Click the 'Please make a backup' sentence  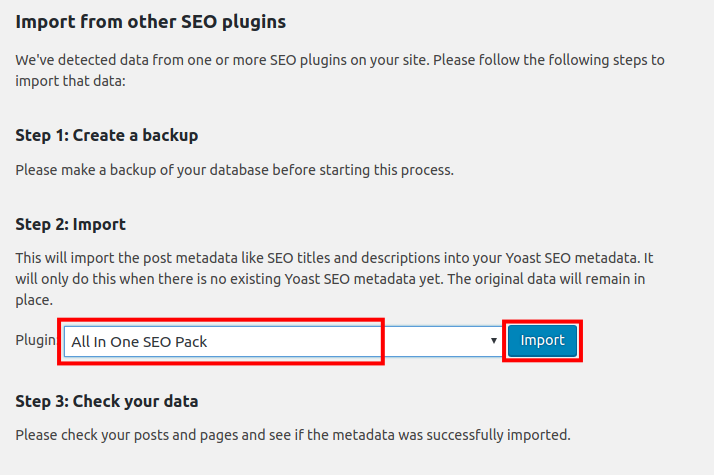click(234, 170)
